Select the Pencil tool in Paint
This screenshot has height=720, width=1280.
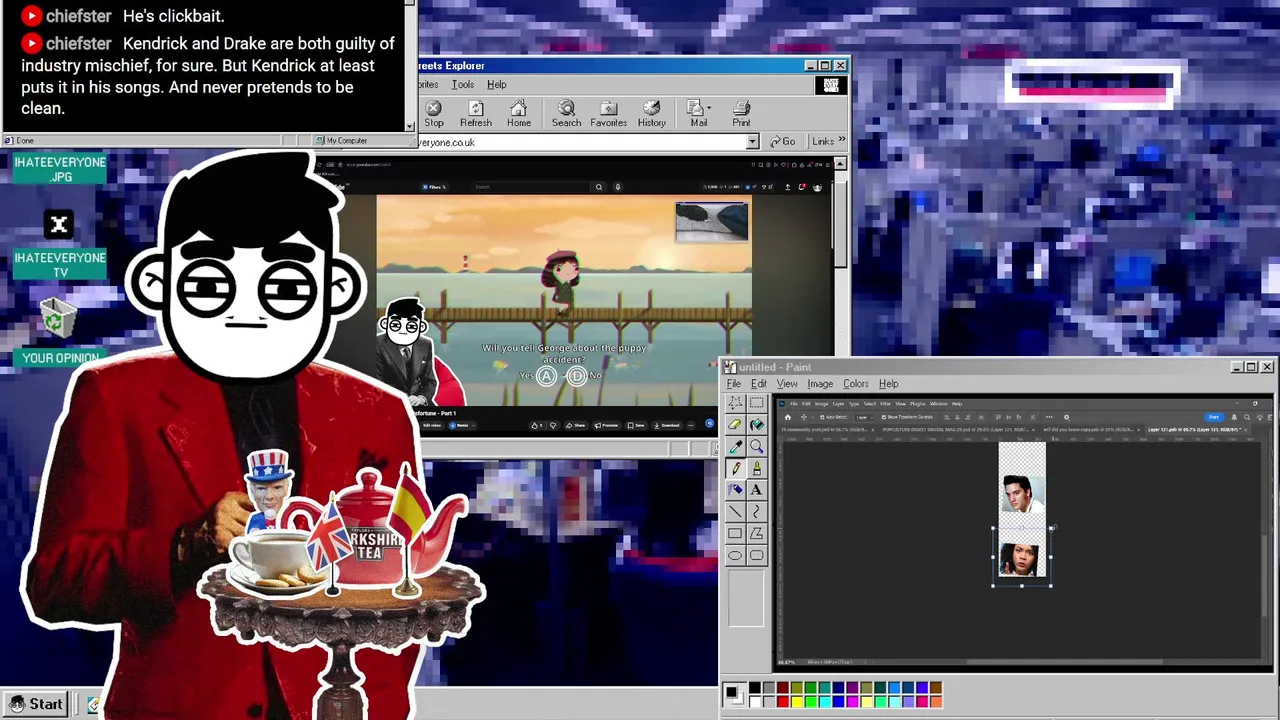735,468
